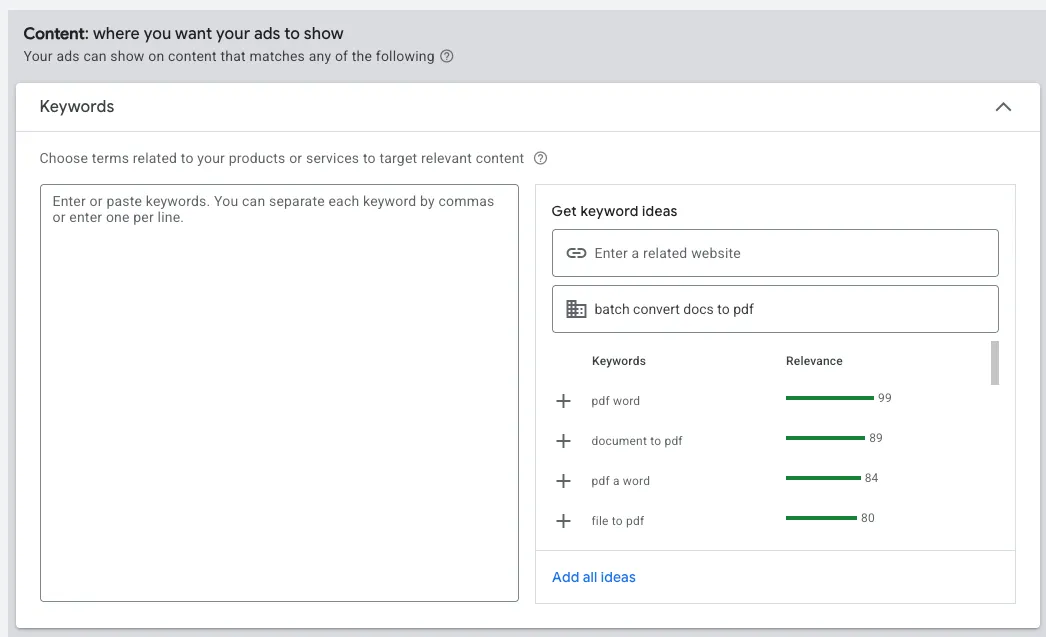Screen dimensions: 1046x637
Task: Click the plus icon beside 'pdf a word'
Action: coord(563,481)
